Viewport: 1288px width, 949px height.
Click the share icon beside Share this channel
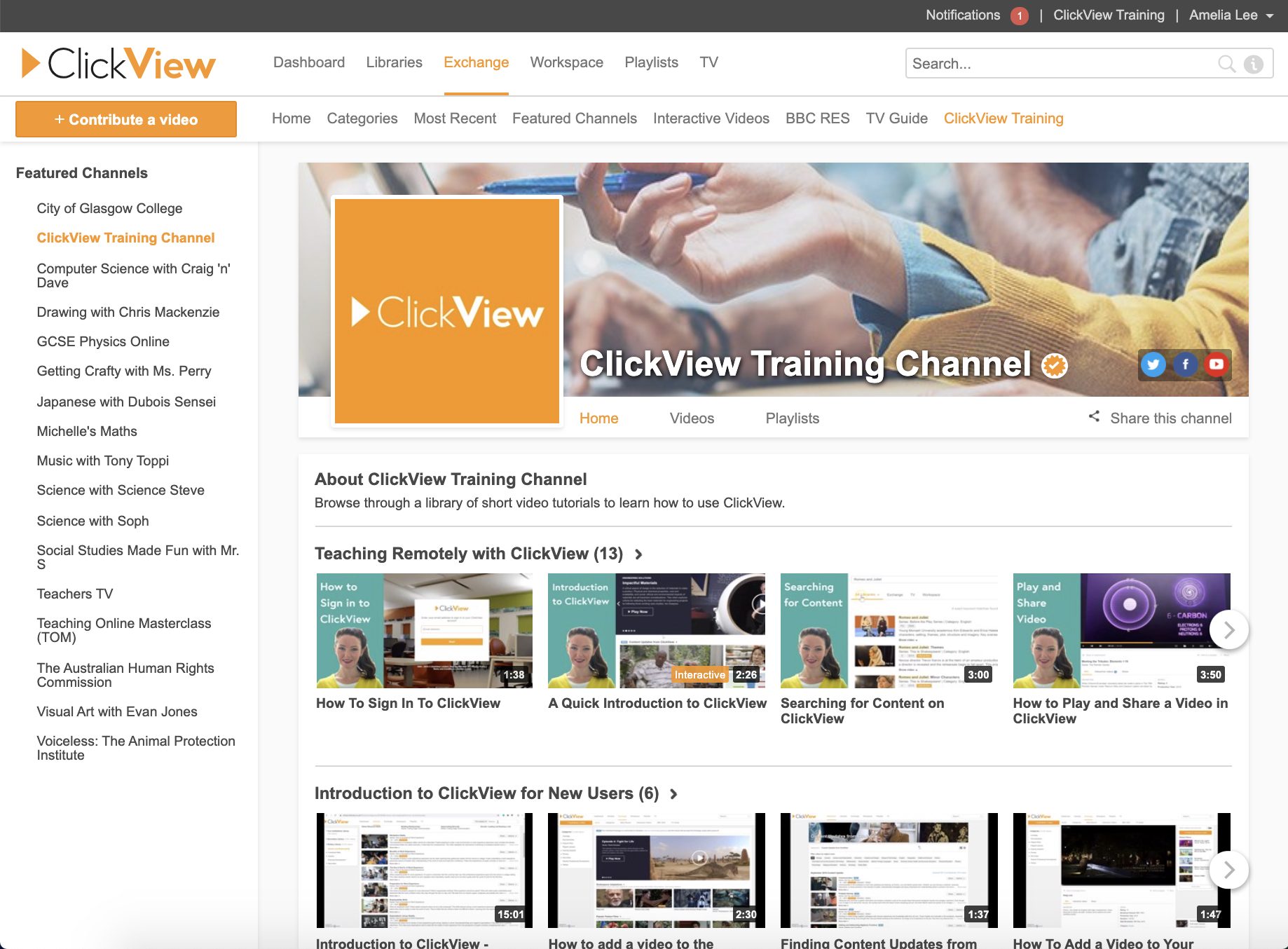click(x=1094, y=416)
